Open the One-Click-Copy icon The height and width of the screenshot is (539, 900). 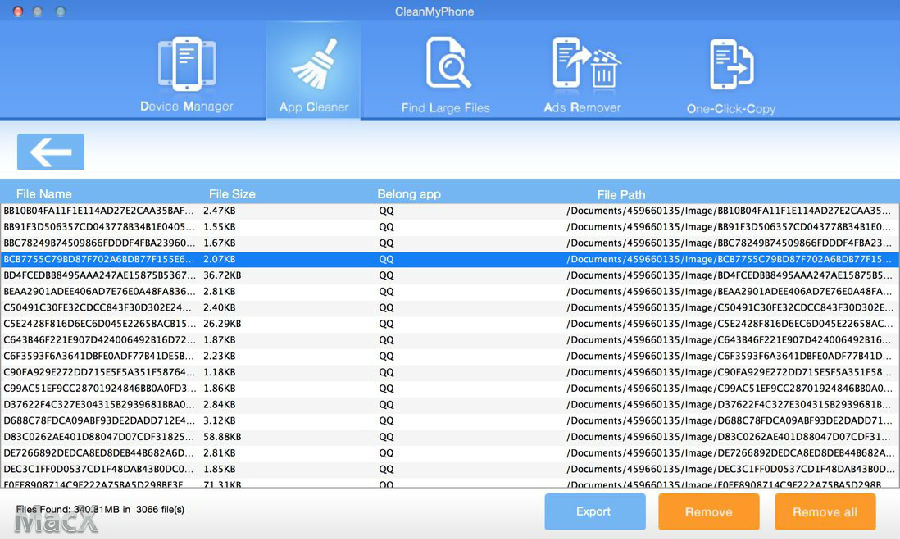point(731,64)
